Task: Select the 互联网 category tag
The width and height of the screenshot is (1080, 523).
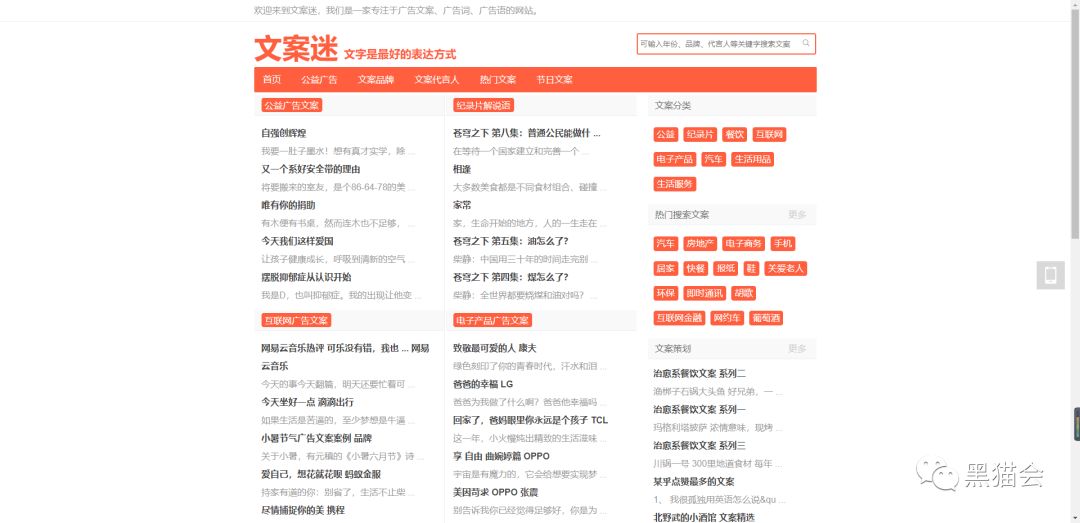Action: [769, 134]
